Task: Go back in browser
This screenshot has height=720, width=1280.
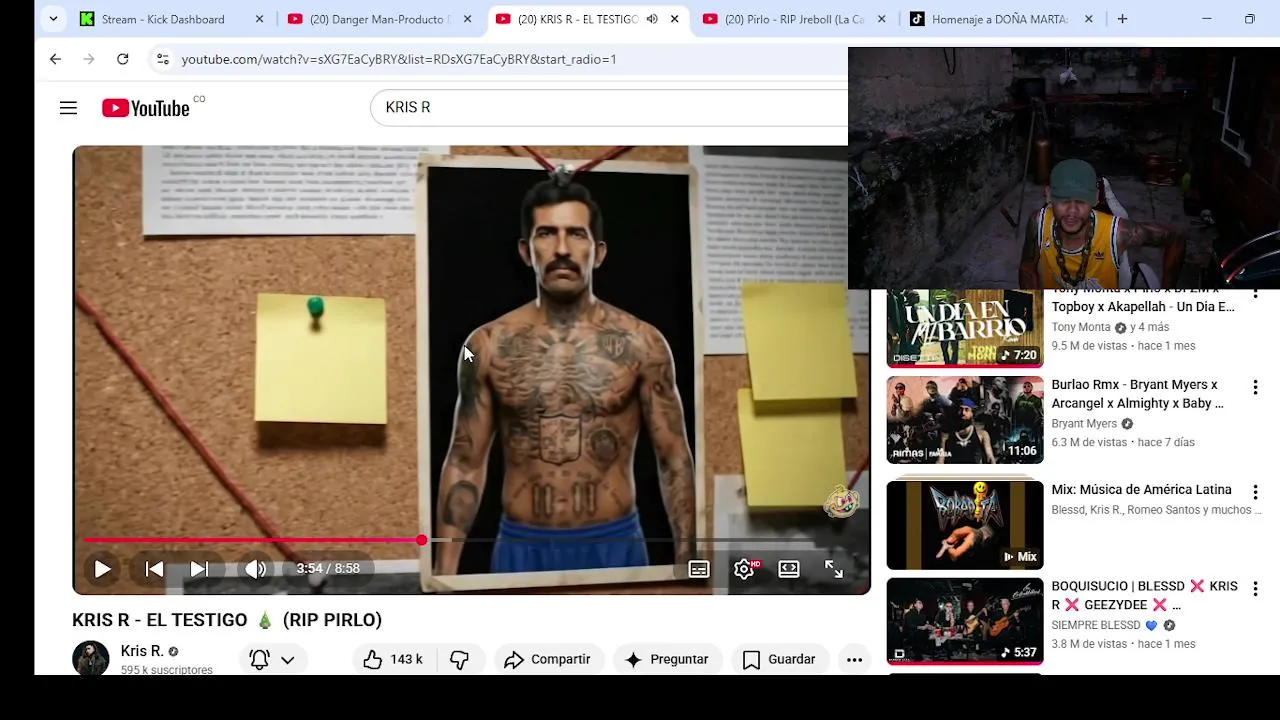Action: tap(55, 59)
